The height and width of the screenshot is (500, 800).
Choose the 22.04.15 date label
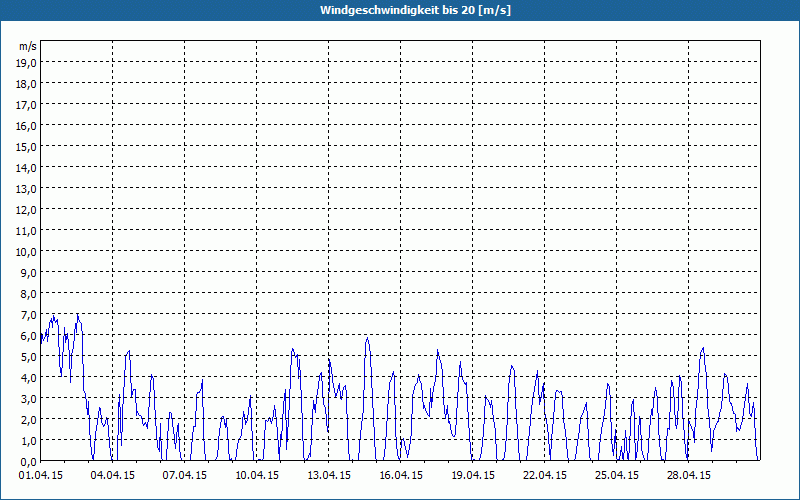545,476
